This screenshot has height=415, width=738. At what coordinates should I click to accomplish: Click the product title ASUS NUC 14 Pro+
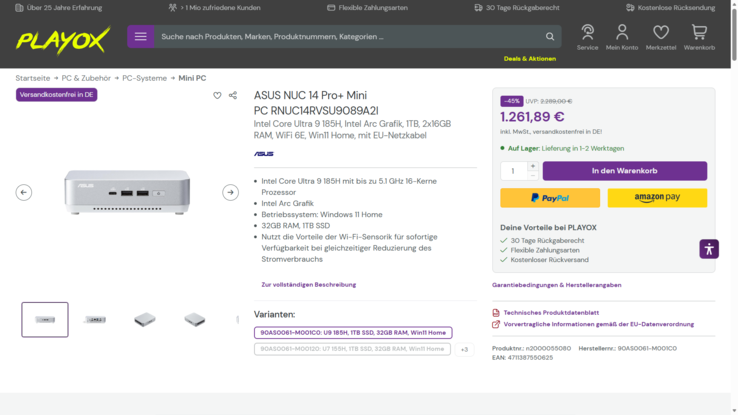(316, 103)
